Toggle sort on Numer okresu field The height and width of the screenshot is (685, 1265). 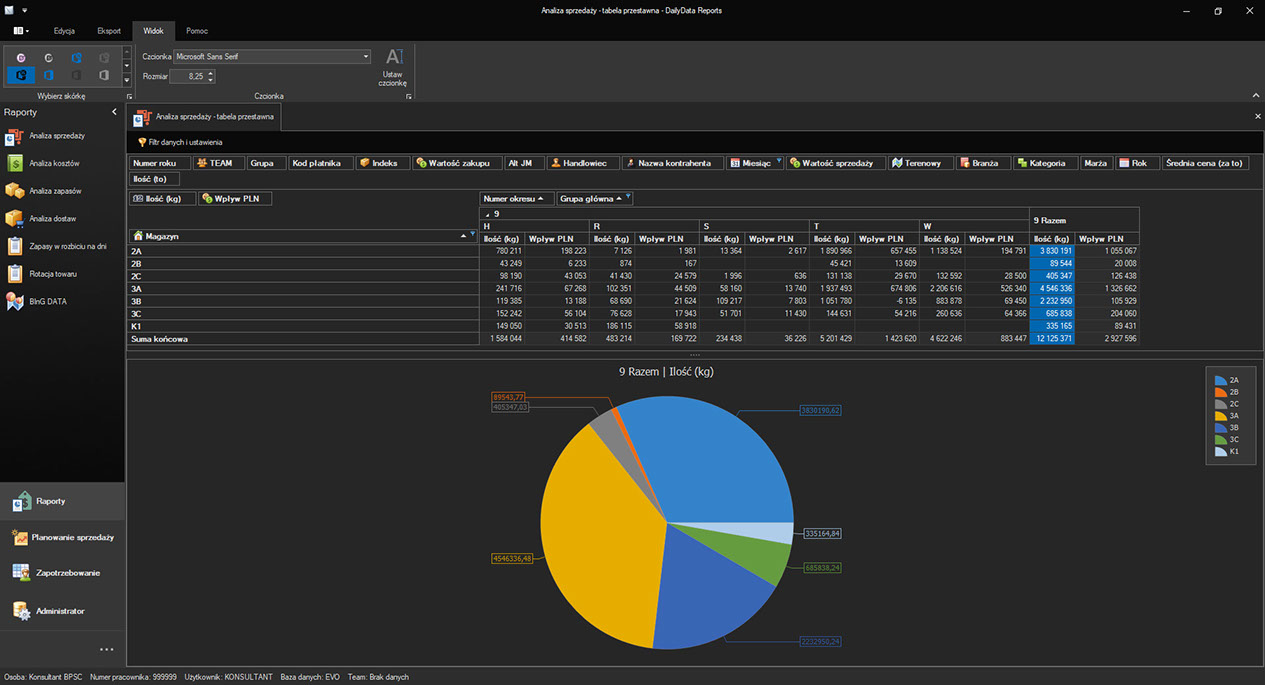pos(516,199)
